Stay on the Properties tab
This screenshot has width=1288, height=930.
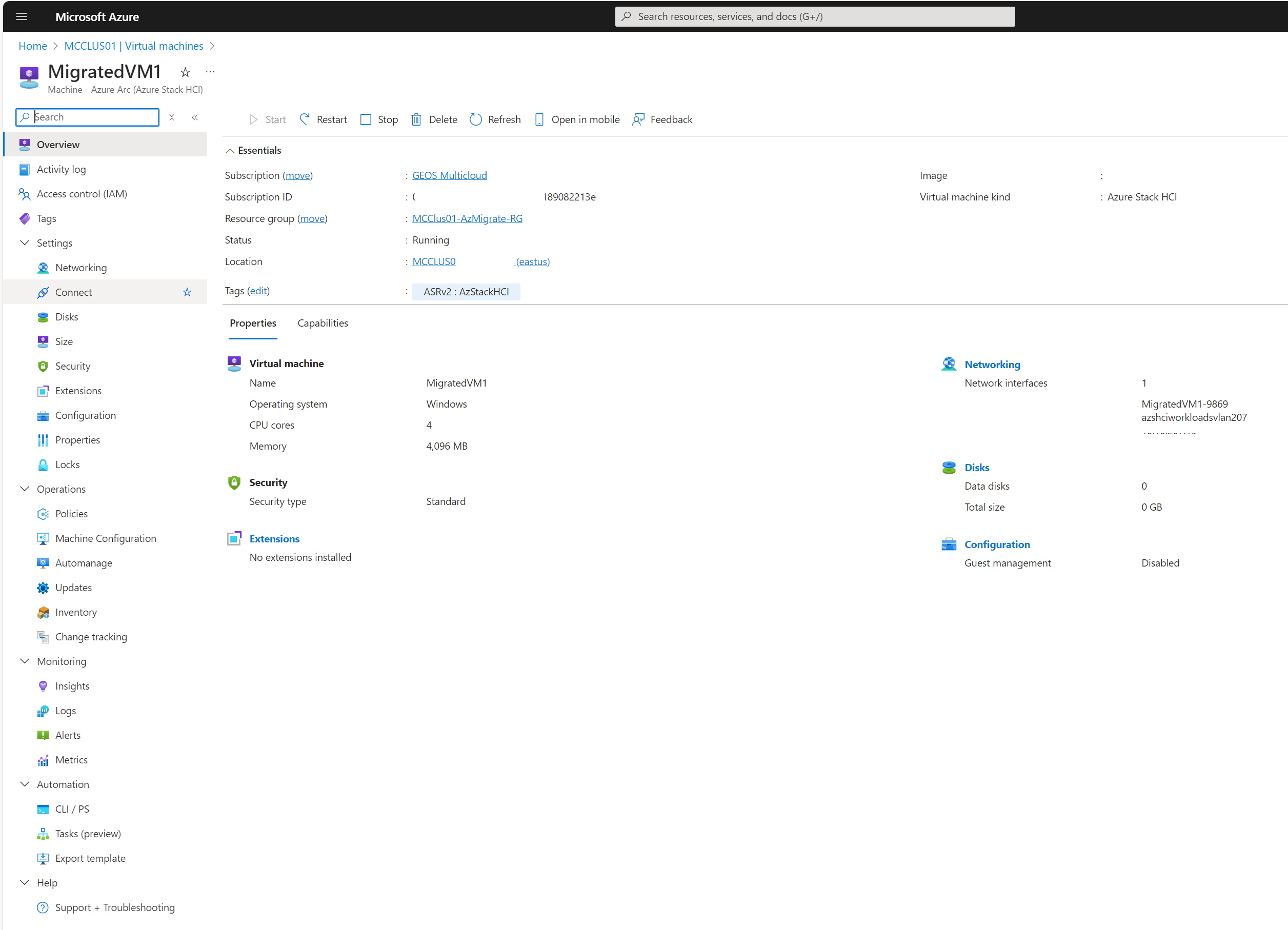click(x=253, y=322)
